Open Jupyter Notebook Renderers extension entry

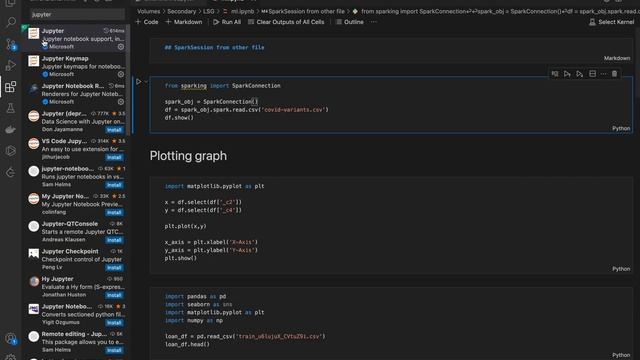coord(76,94)
